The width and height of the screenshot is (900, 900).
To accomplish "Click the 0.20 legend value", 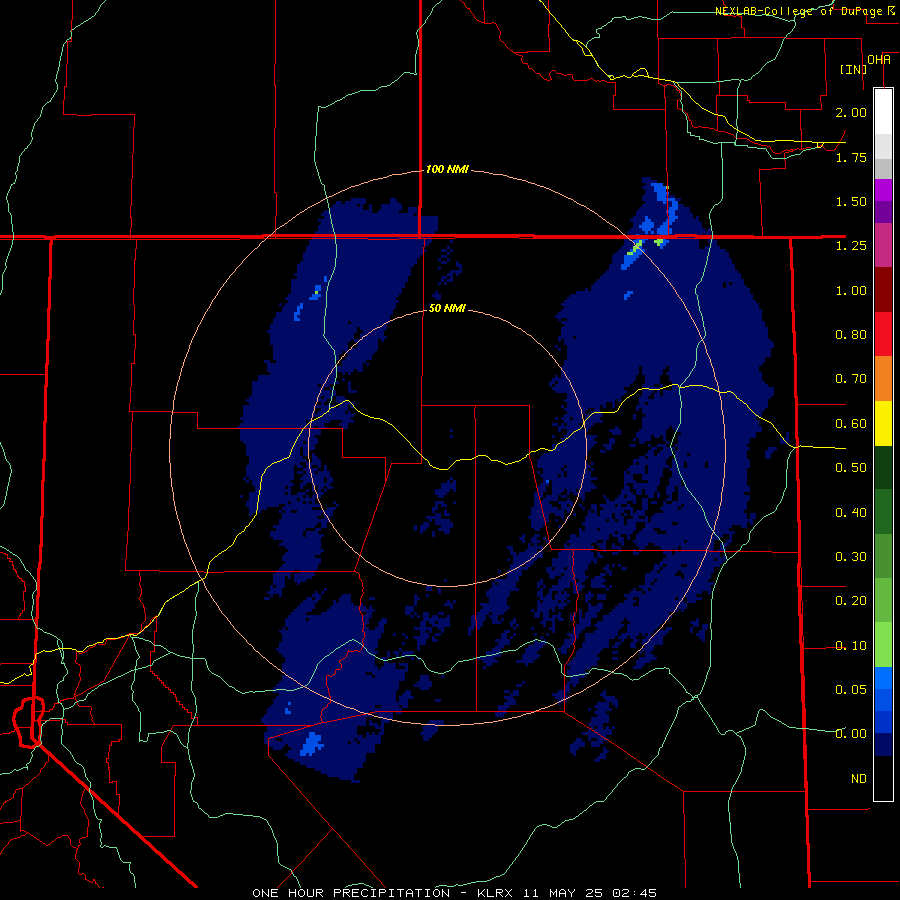I will tap(851, 601).
